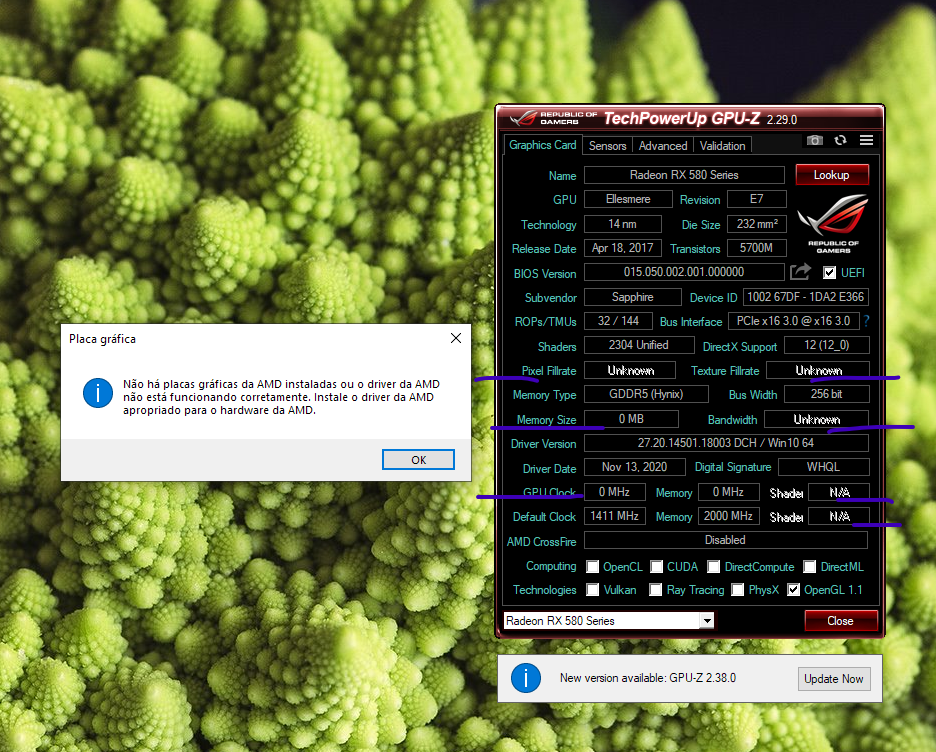The image size is (936, 752).
Task: Click the Subvendor value Sapphire
Action: coord(633,297)
